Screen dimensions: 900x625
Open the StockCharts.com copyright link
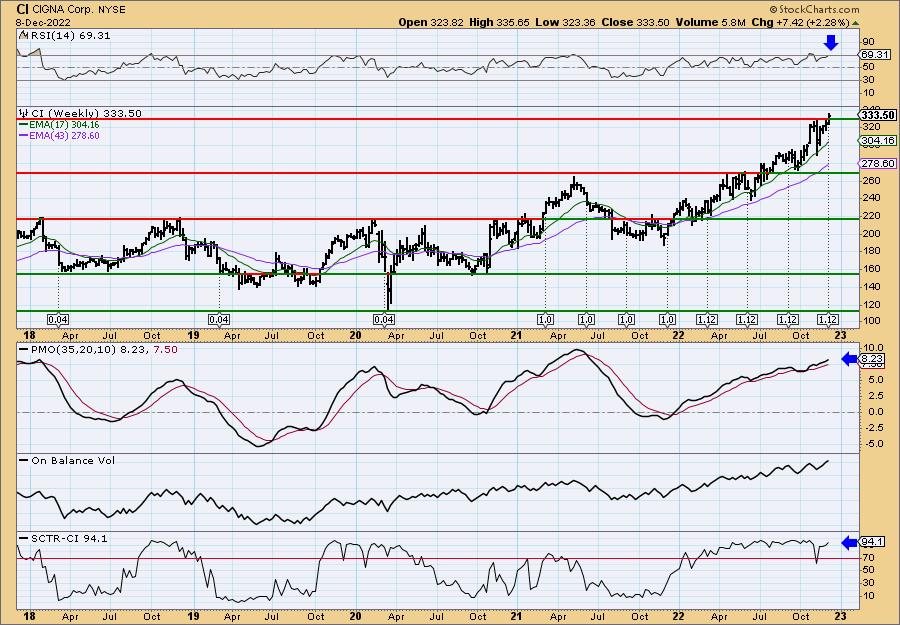815,9
